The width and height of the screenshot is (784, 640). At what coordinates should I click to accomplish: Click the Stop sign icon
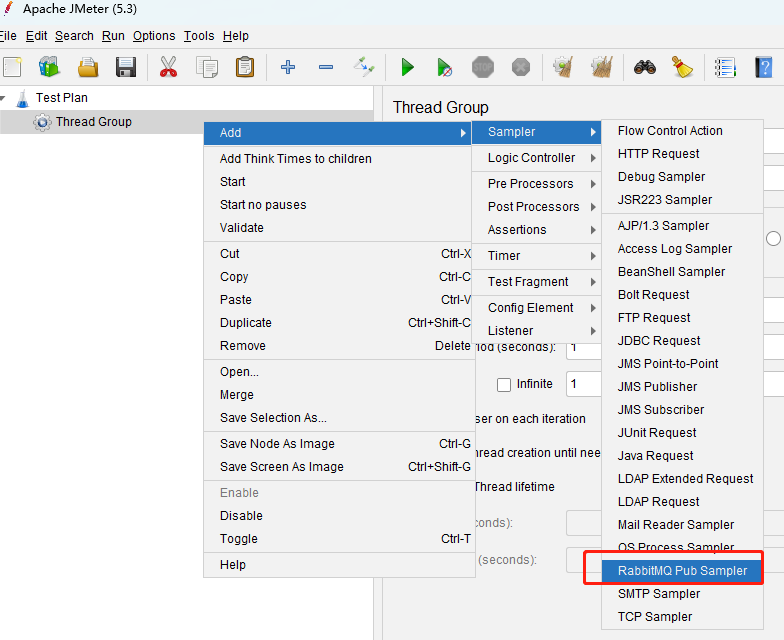coord(483,67)
